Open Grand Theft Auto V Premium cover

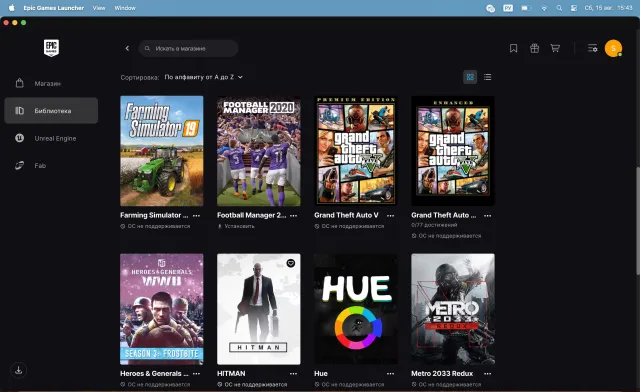pos(356,151)
